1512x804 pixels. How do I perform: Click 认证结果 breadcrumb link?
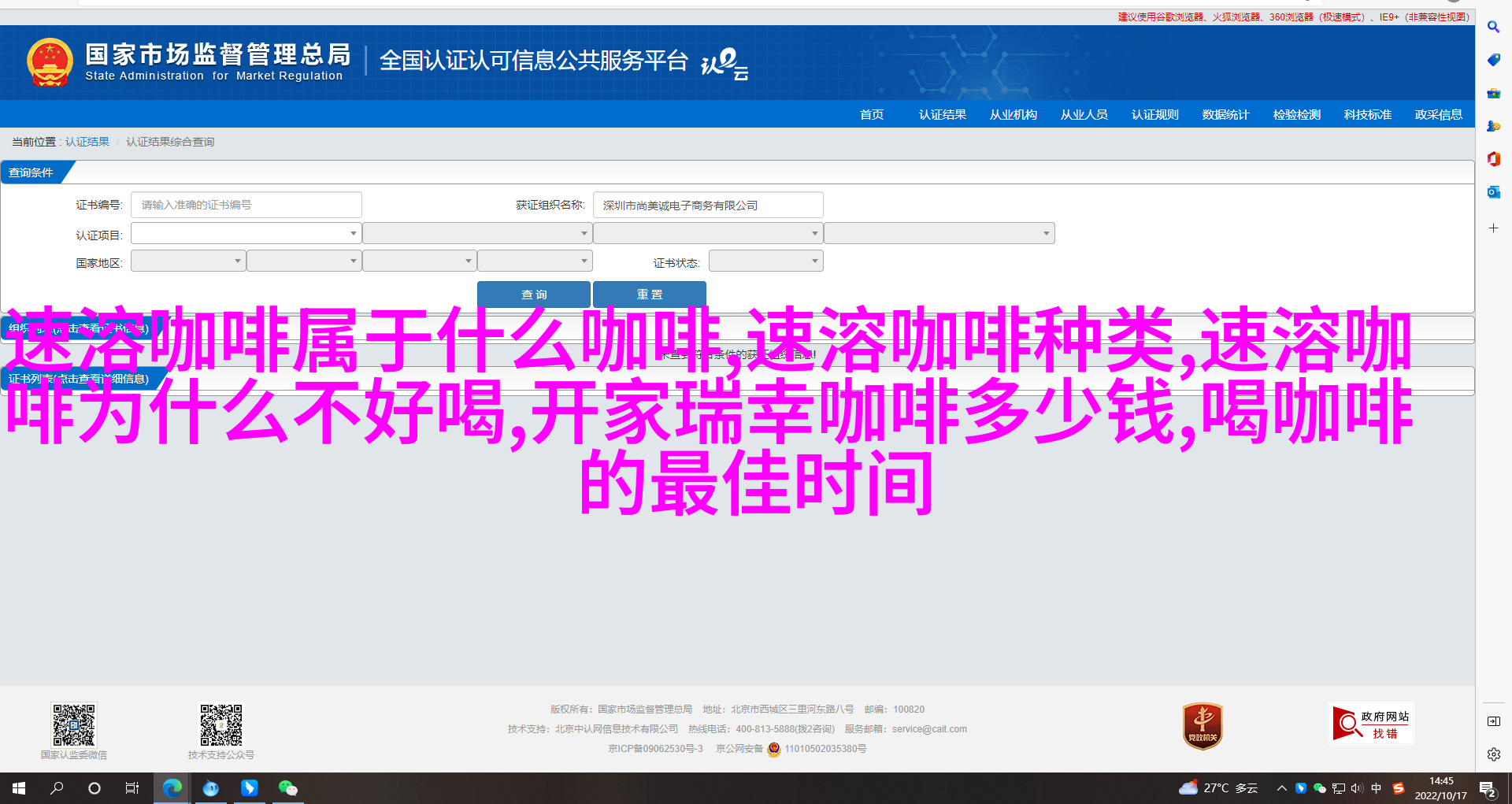[87, 142]
